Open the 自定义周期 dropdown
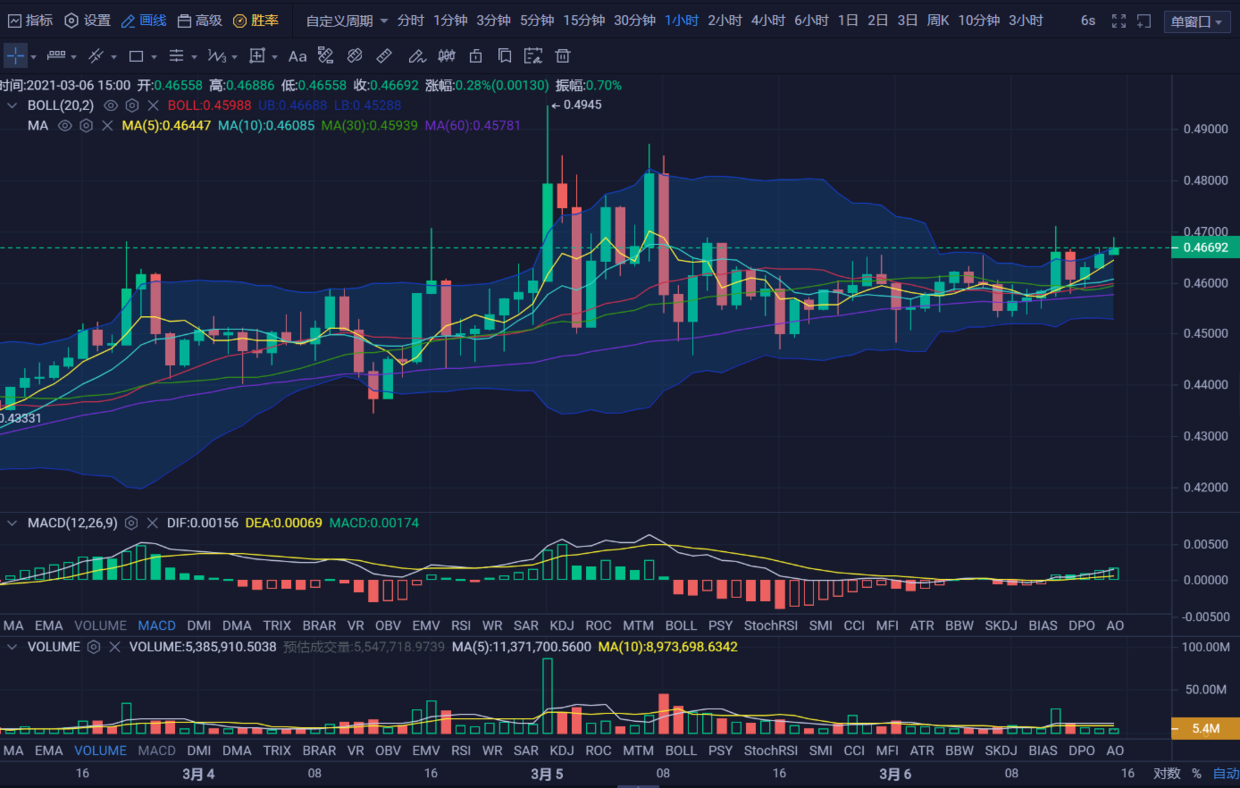 click(347, 21)
